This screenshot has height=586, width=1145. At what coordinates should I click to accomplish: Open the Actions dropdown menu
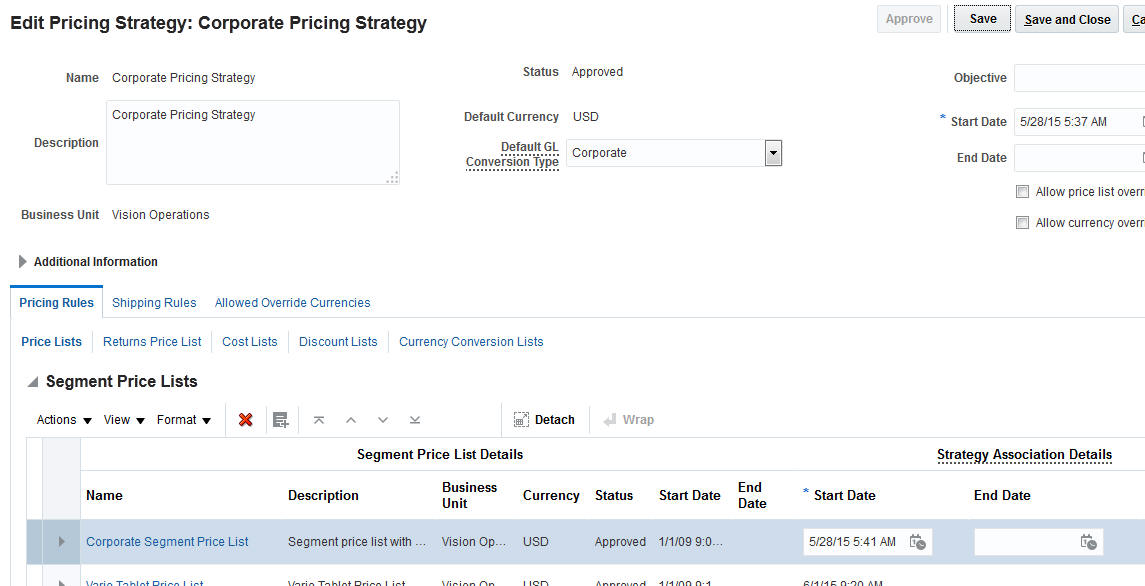[x=62, y=419]
